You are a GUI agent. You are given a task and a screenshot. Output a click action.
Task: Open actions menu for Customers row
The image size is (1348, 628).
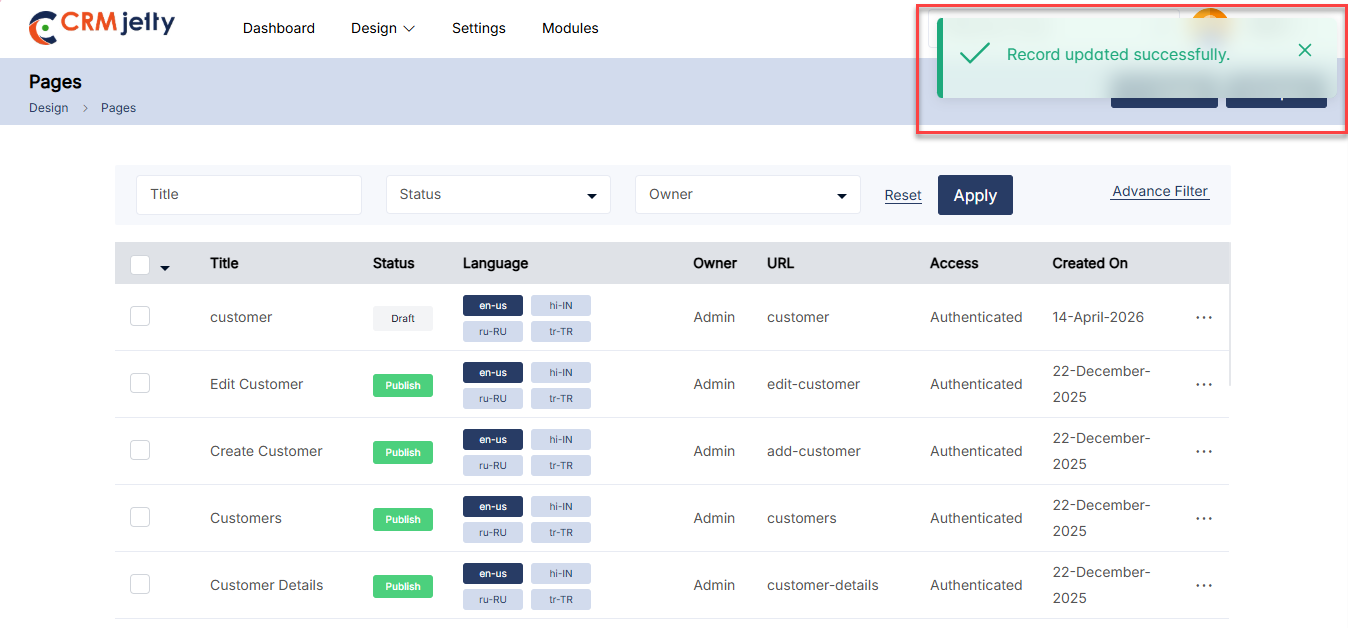1204,518
